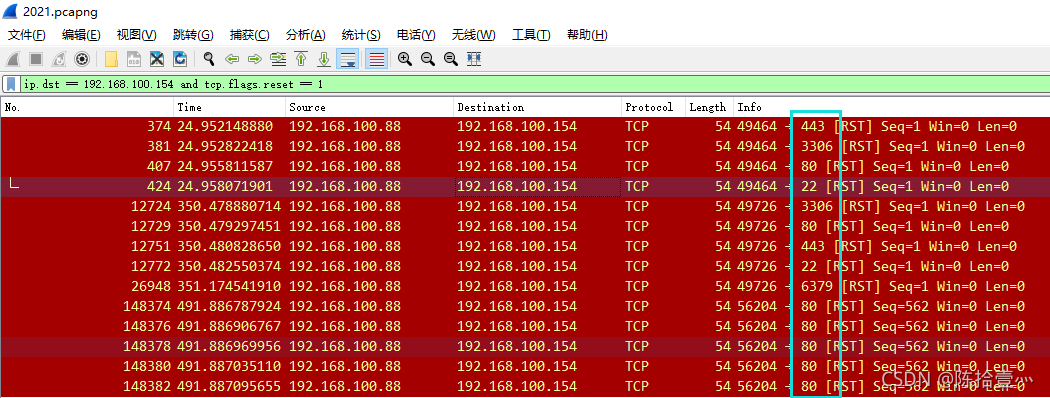Stop the running capture
The image size is (1050, 398).
click(x=35, y=59)
